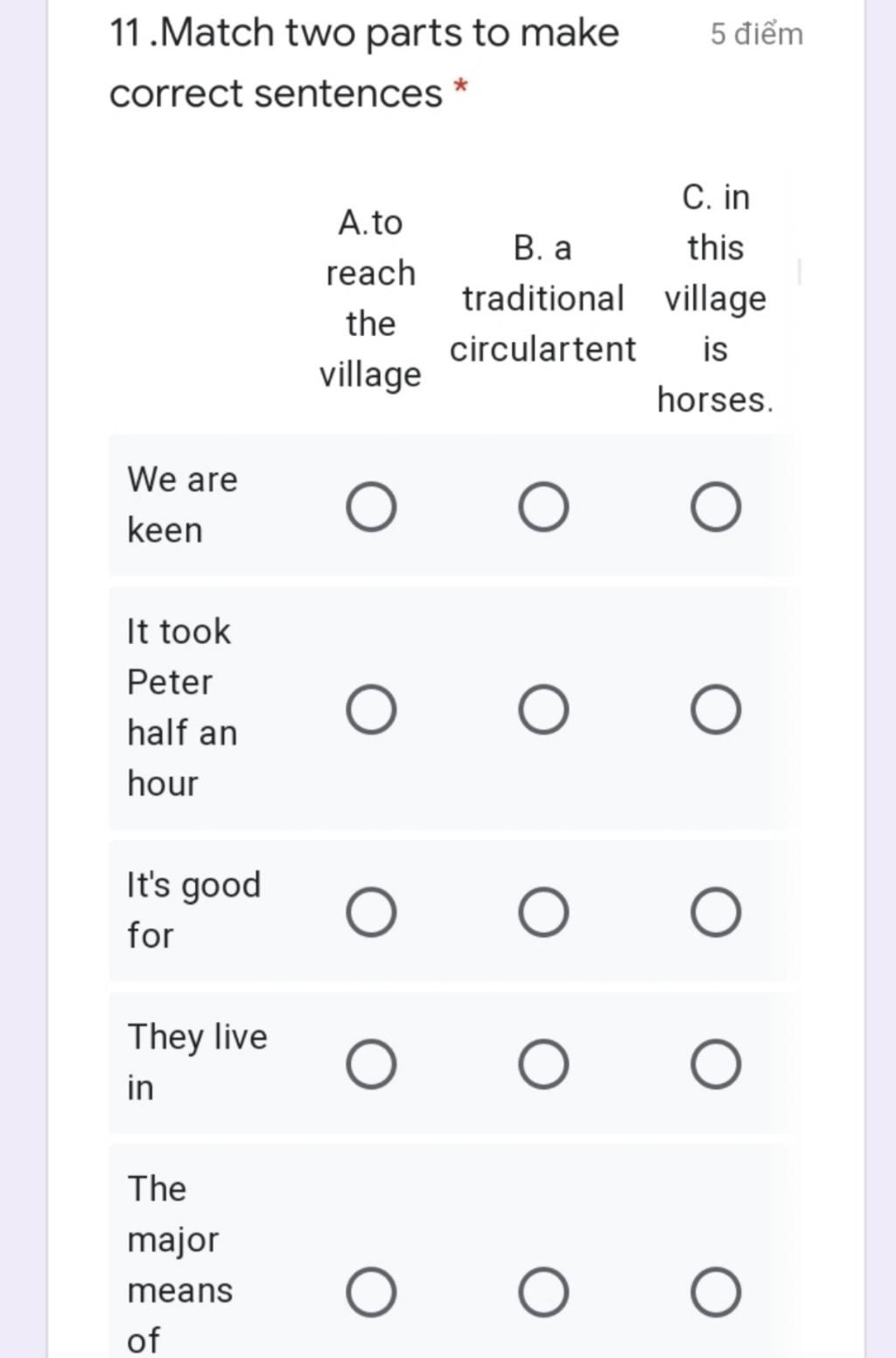Screen dimensions: 896x1358
Task: Mark option B for 'It's good for'
Action: click(543, 912)
